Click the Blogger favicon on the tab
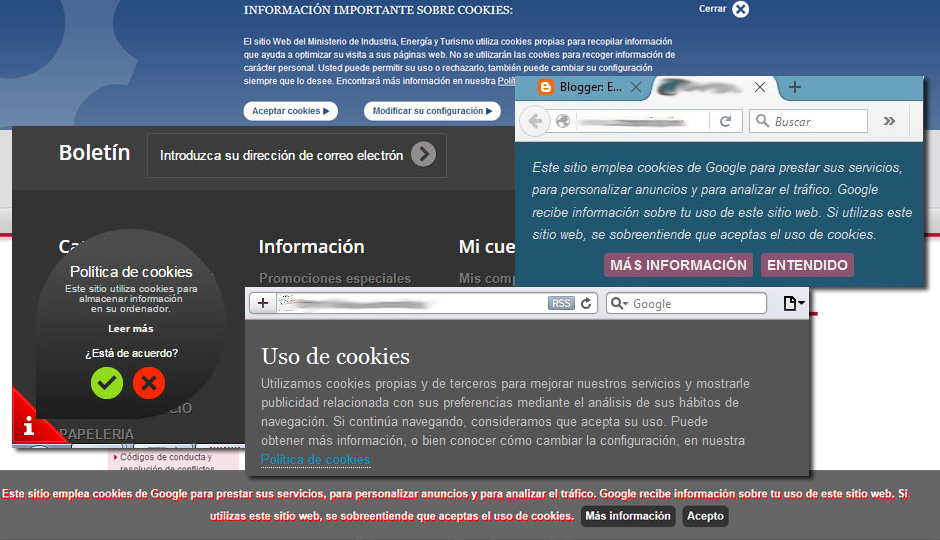Image resolution: width=940 pixels, height=540 pixels. click(546, 88)
